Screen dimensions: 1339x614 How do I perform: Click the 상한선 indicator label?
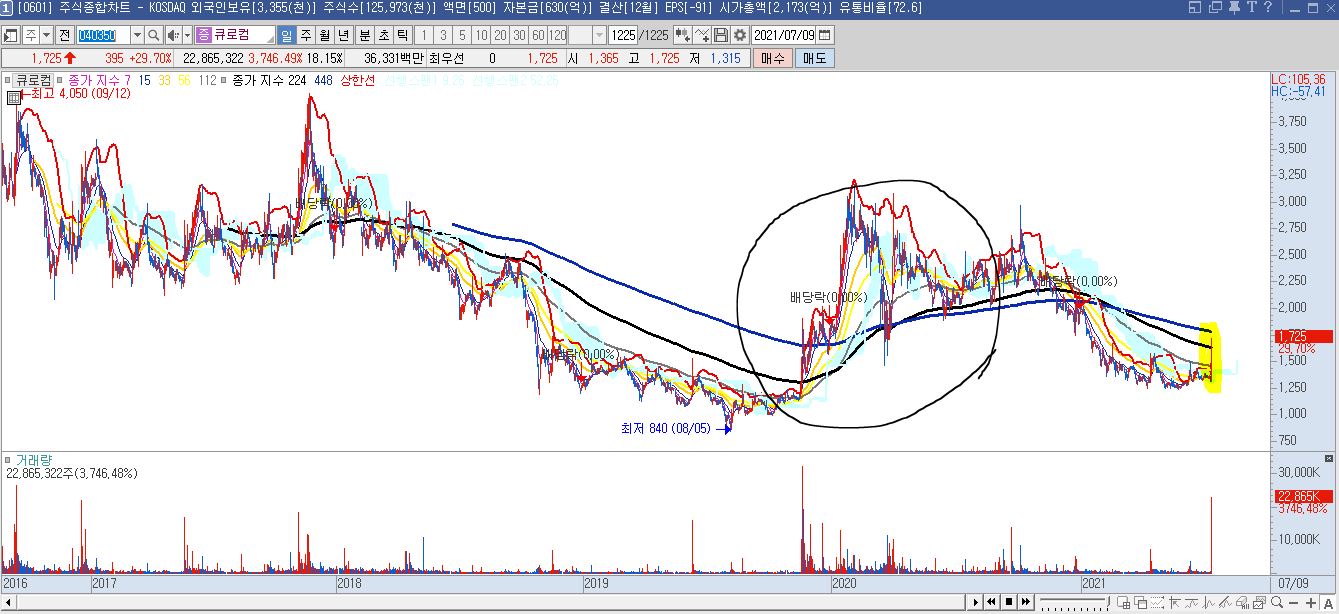click(358, 80)
